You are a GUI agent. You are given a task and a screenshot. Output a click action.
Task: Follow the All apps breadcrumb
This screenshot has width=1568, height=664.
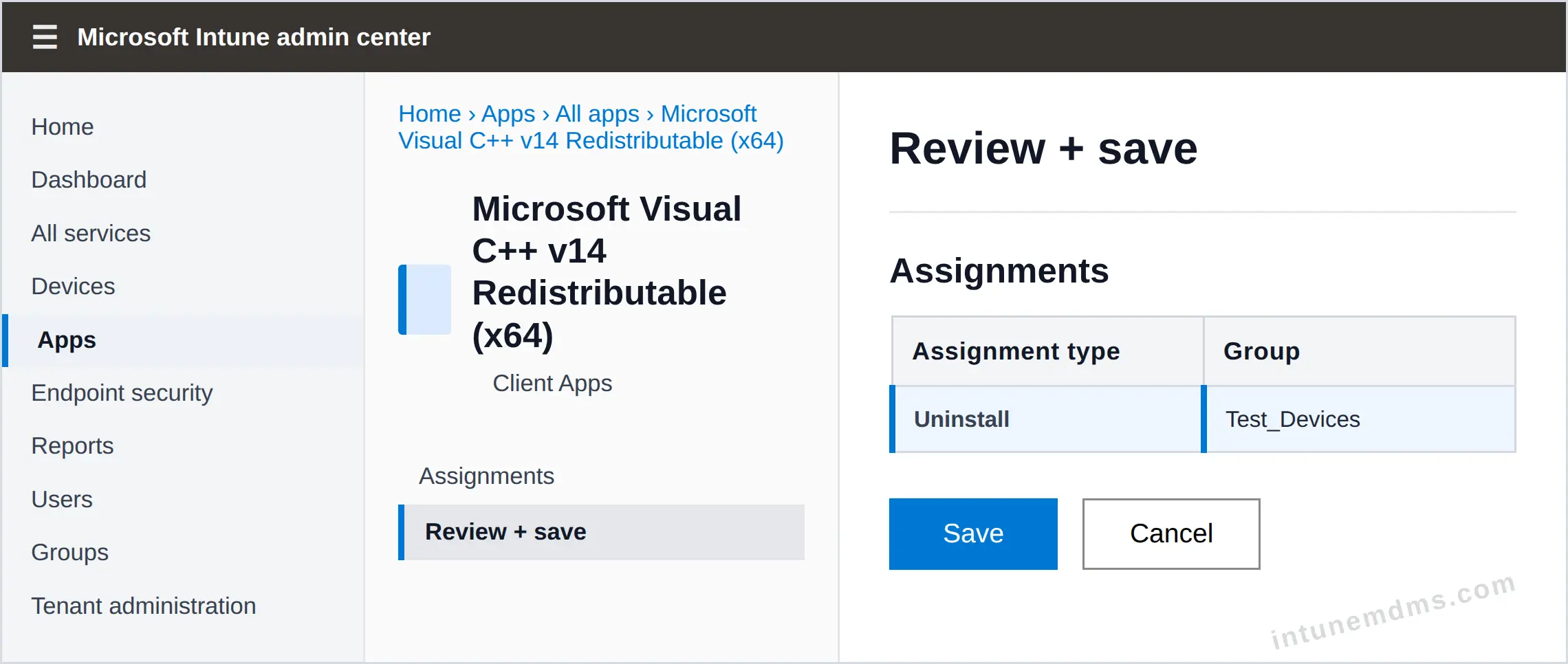598,114
